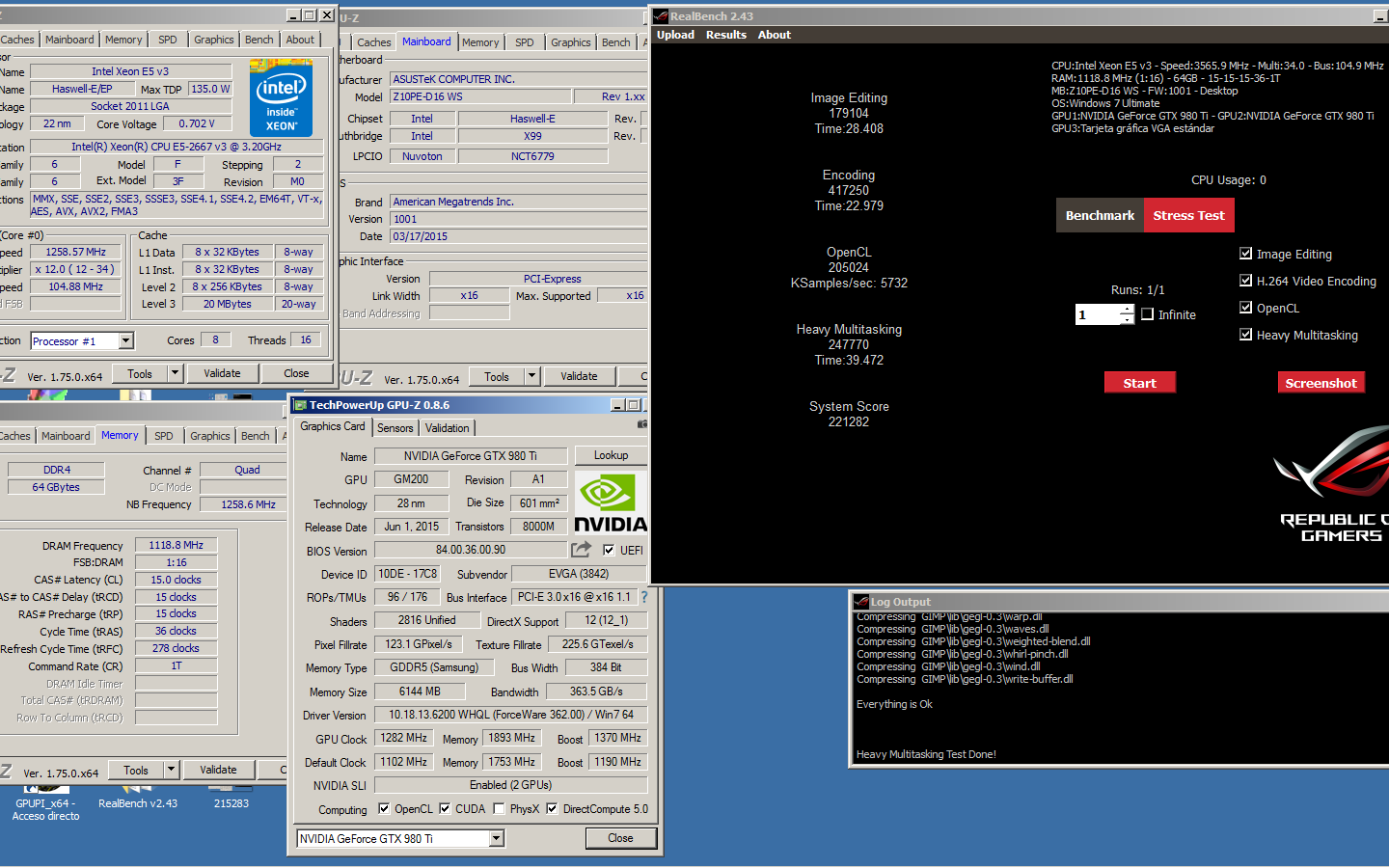This screenshot has width=1389, height=868.
Task: Click the Intel Xeon inside logo in CPU-Z
Action: (281, 97)
